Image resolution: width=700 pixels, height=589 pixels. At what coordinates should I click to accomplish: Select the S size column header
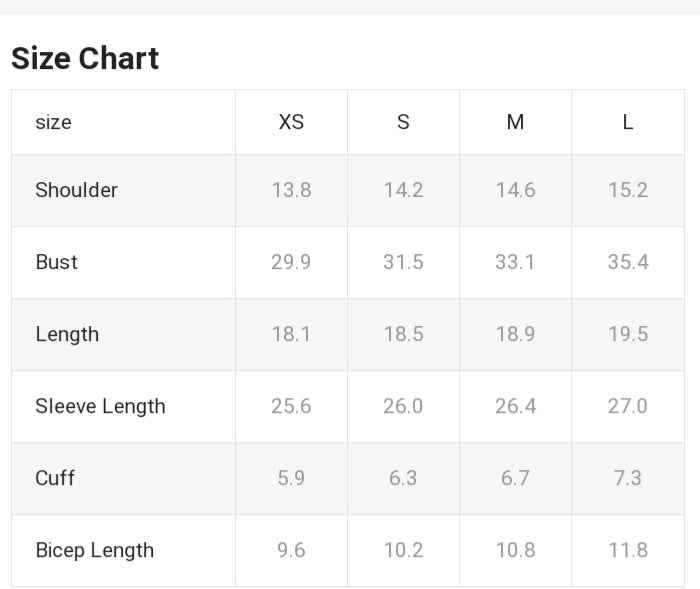click(403, 122)
